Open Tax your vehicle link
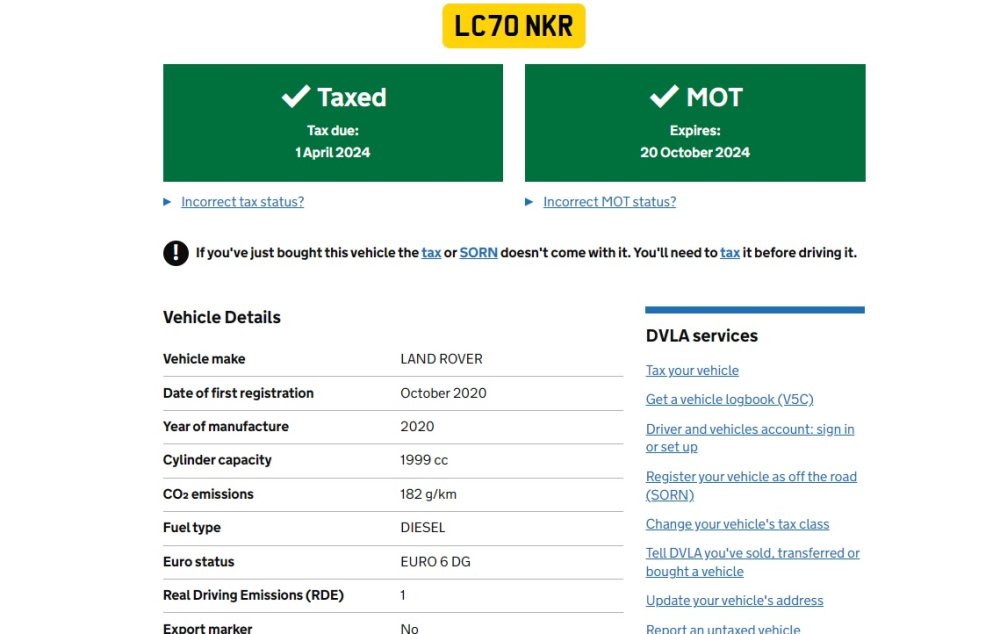The image size is (1000, 634). (x=692, y=371)
